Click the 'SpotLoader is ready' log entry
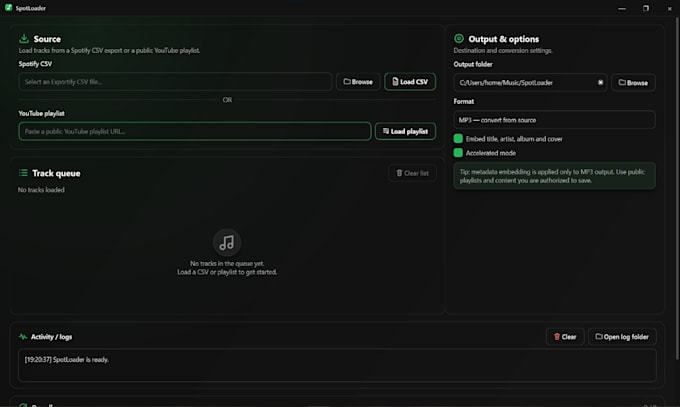This screenshot has height=407, width=680. coord(67,360)
